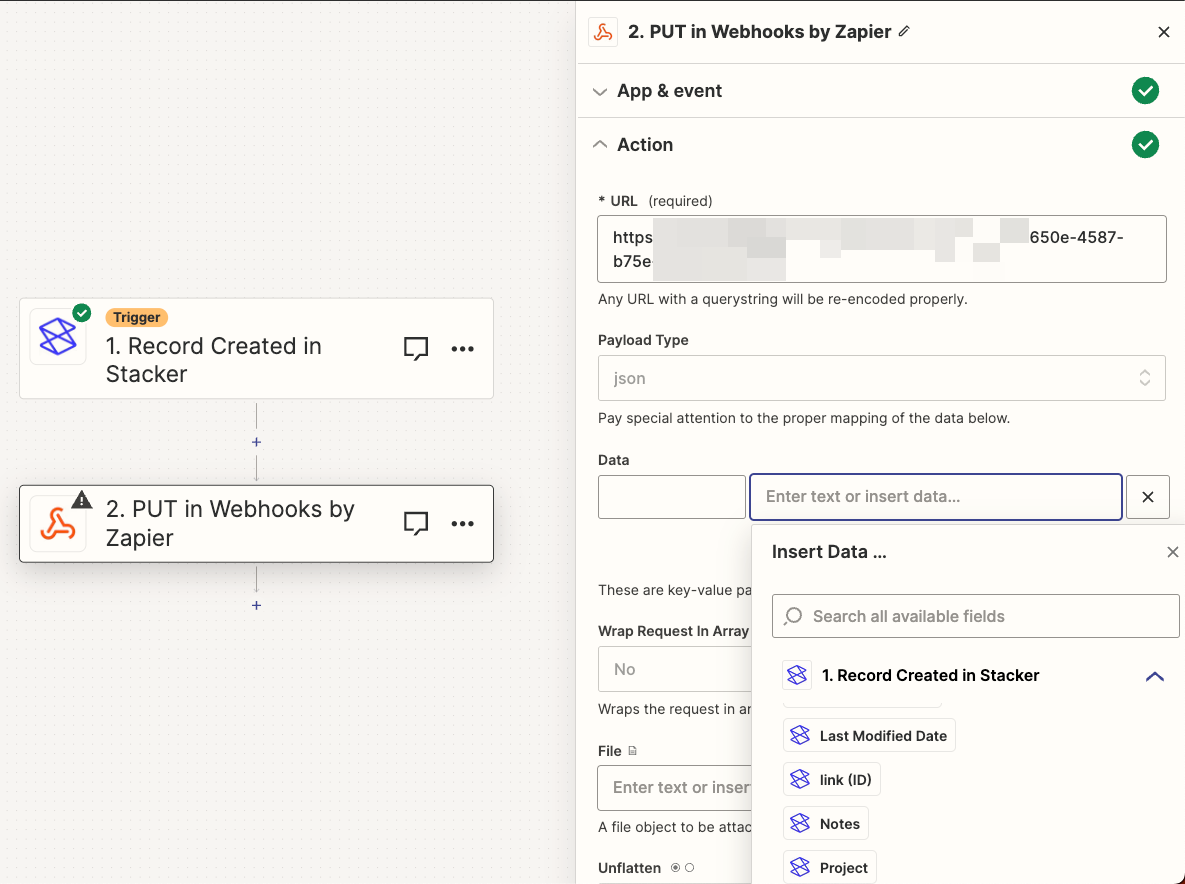Select the Record Created in Stacker step
Screen dimensions: 1185x884
tap(256, 348)
